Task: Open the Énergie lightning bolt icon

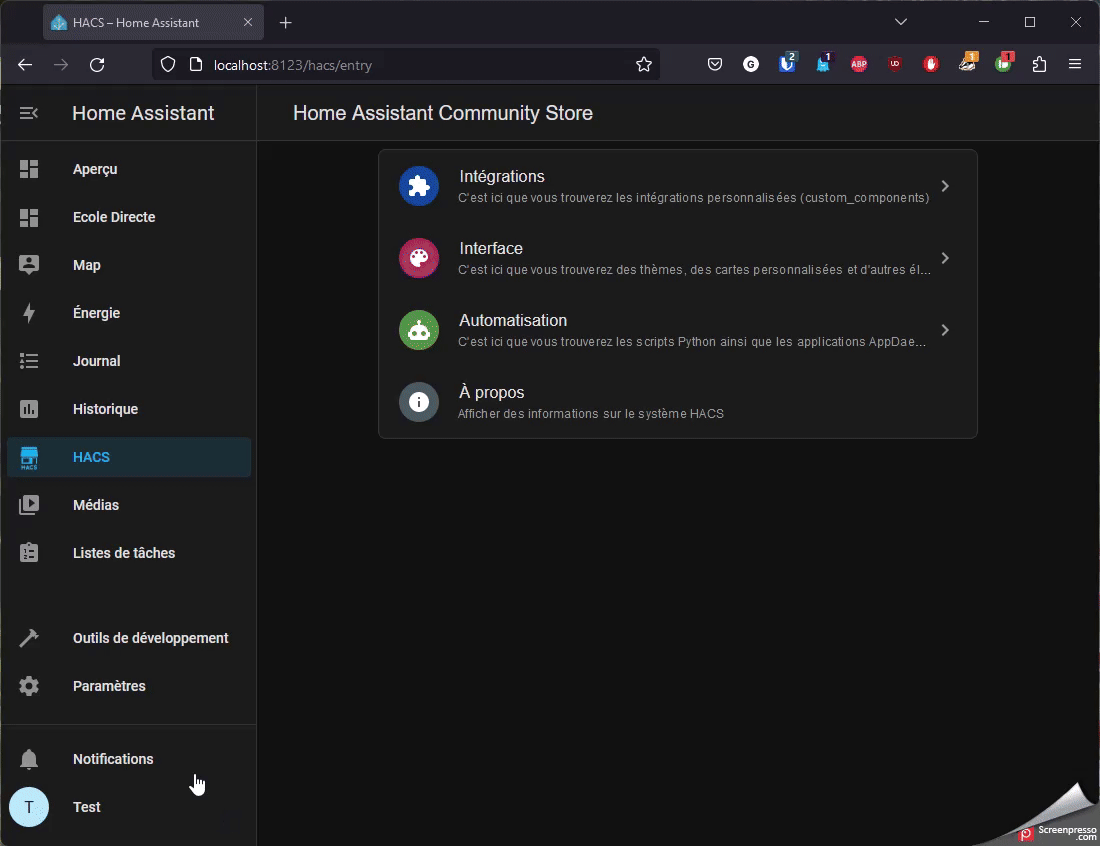Action: click(29, 313)
